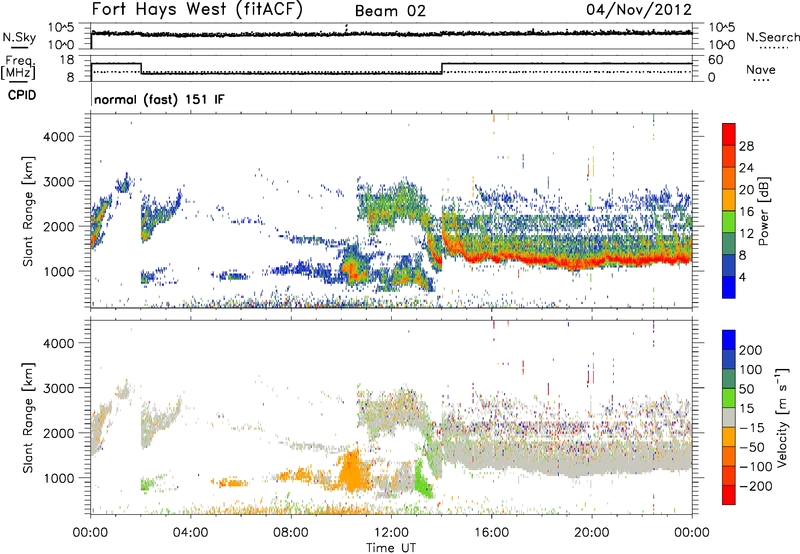Click the '04:00' time tick label
800x554 pixels.
coord(190,533)
